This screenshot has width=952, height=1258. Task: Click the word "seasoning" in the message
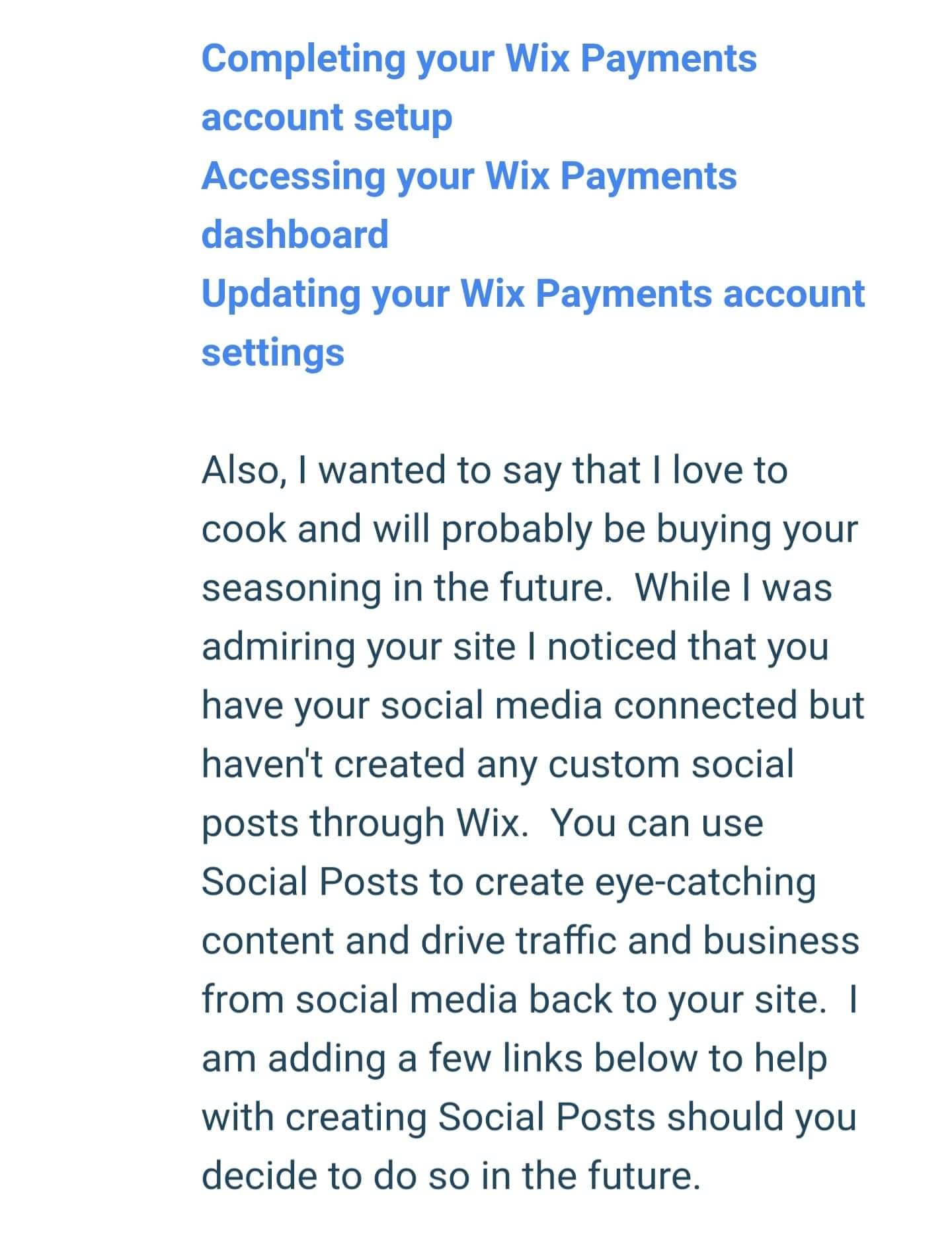click(292, 588)
